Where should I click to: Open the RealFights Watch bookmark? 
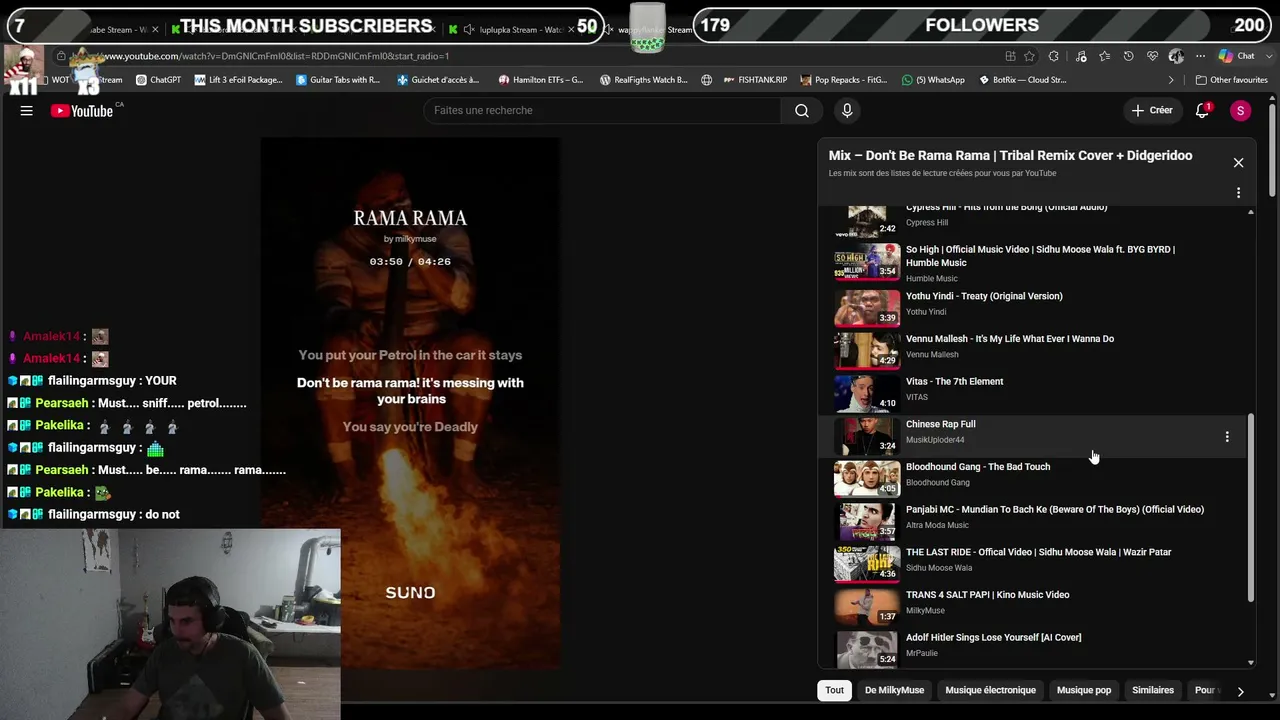point(643,80)
